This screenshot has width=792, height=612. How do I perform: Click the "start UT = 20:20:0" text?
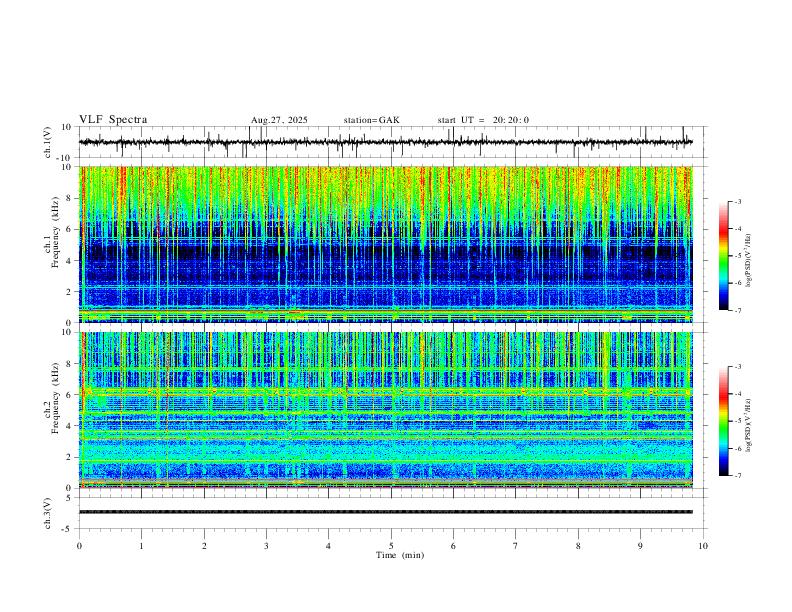pyautogui.click(x=483, y=120)
